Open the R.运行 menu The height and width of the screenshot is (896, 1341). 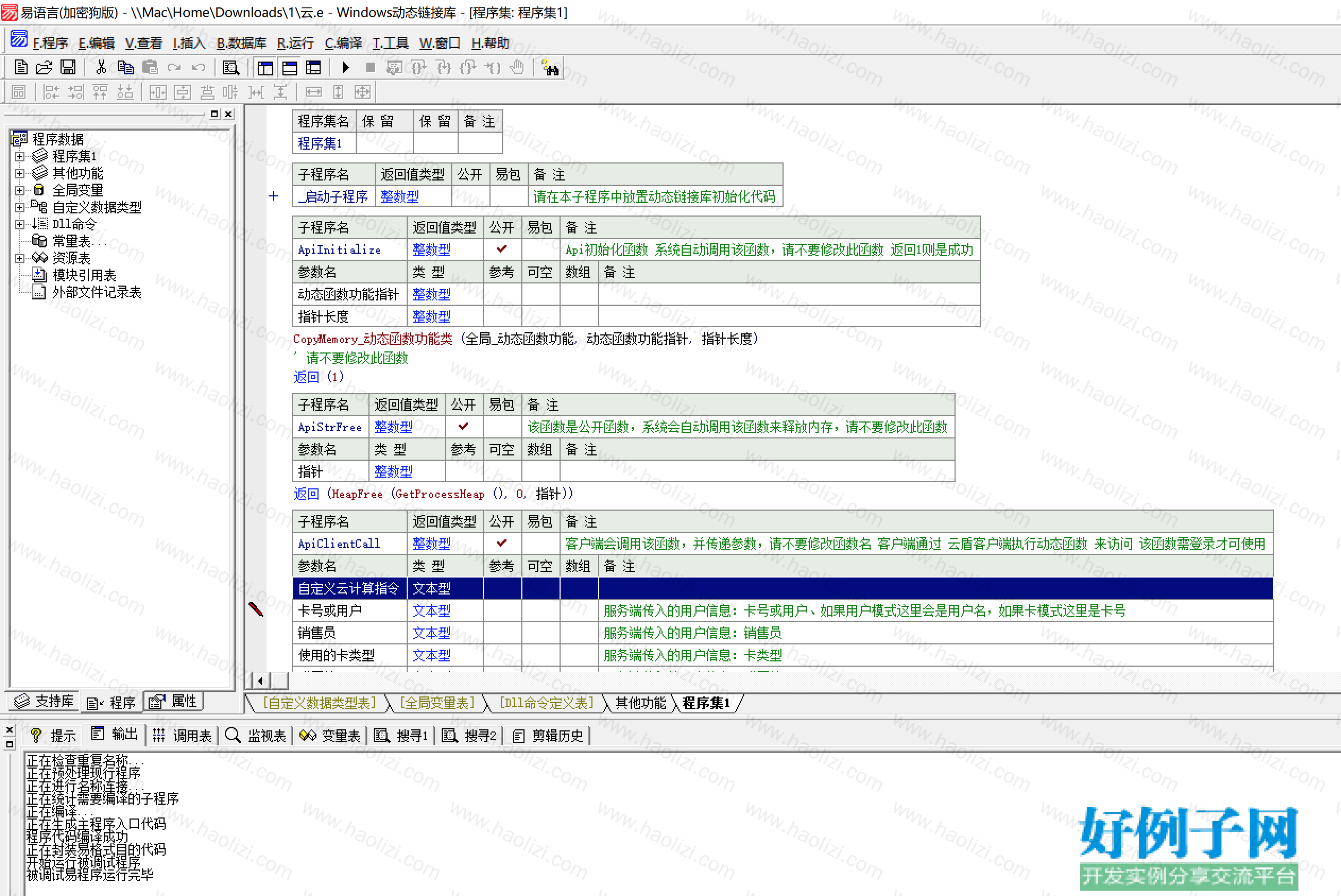pyautogui.click(x=295, y=43)
